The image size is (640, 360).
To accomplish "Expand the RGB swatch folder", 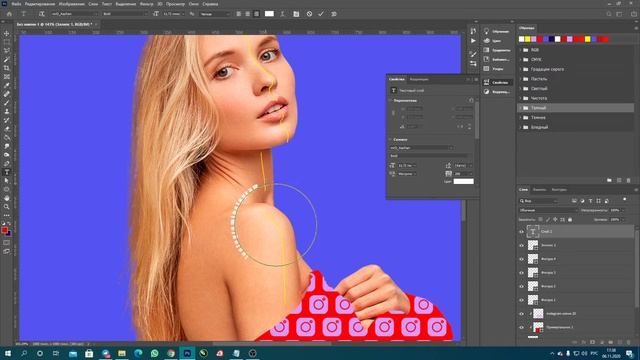I will click(x=520, y=50).
